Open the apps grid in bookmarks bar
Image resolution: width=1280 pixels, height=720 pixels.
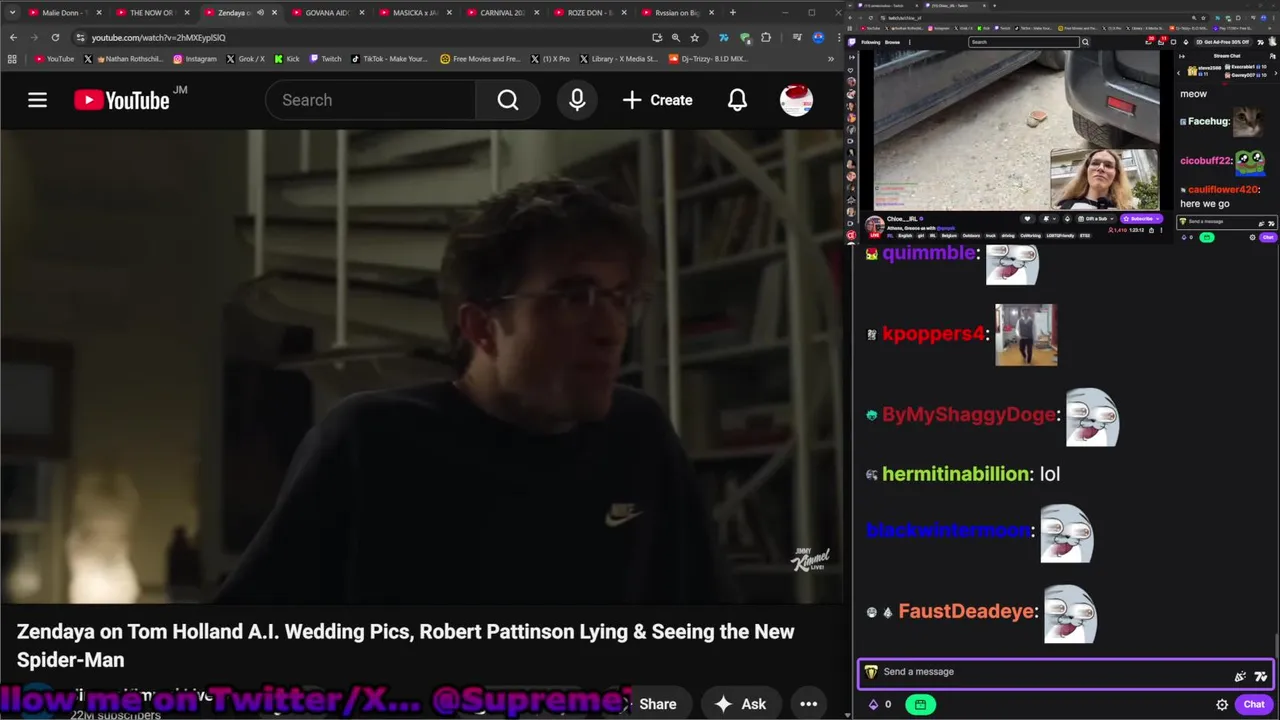pyautogui.click(x=12, y=59)
